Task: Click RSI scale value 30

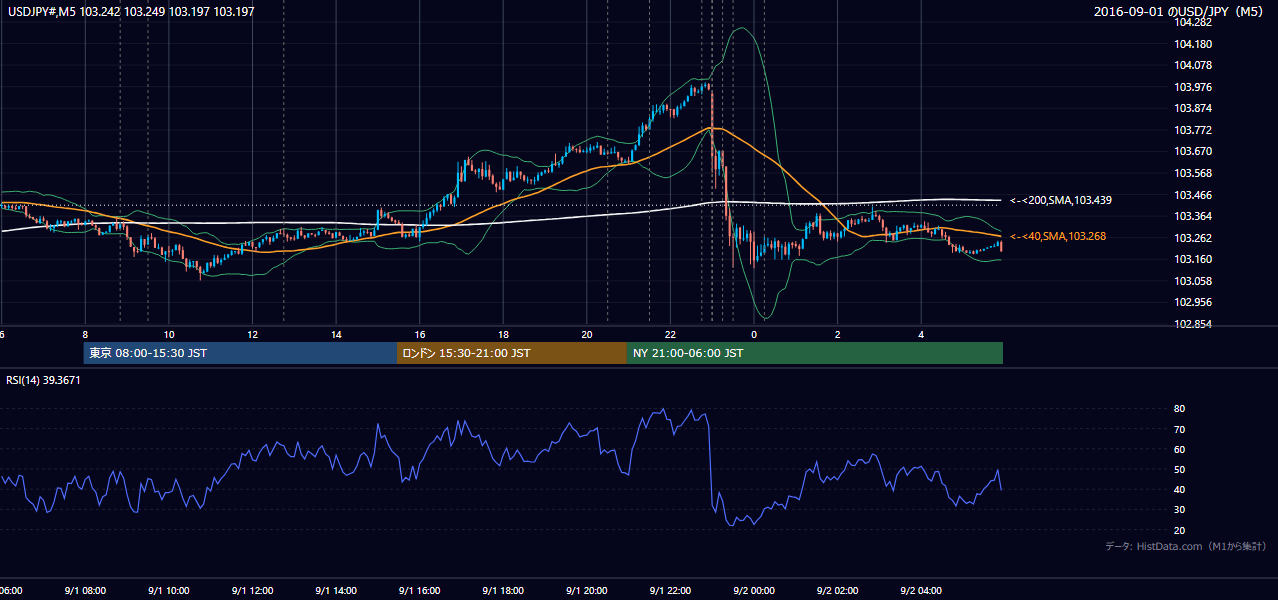Action: pyautogui.click(x=1179, y=509)
